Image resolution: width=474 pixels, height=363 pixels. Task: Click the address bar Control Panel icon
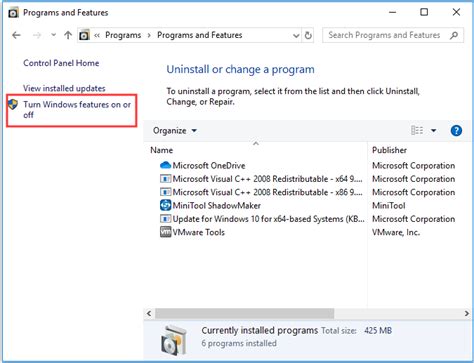tap(85, 35)
